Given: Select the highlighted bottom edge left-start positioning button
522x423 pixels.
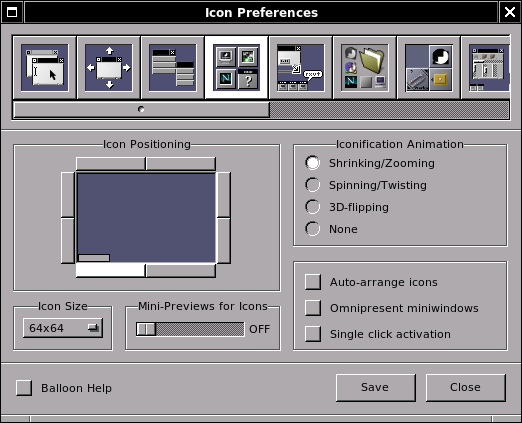Looking at the screenshot, I should [111, 270].
